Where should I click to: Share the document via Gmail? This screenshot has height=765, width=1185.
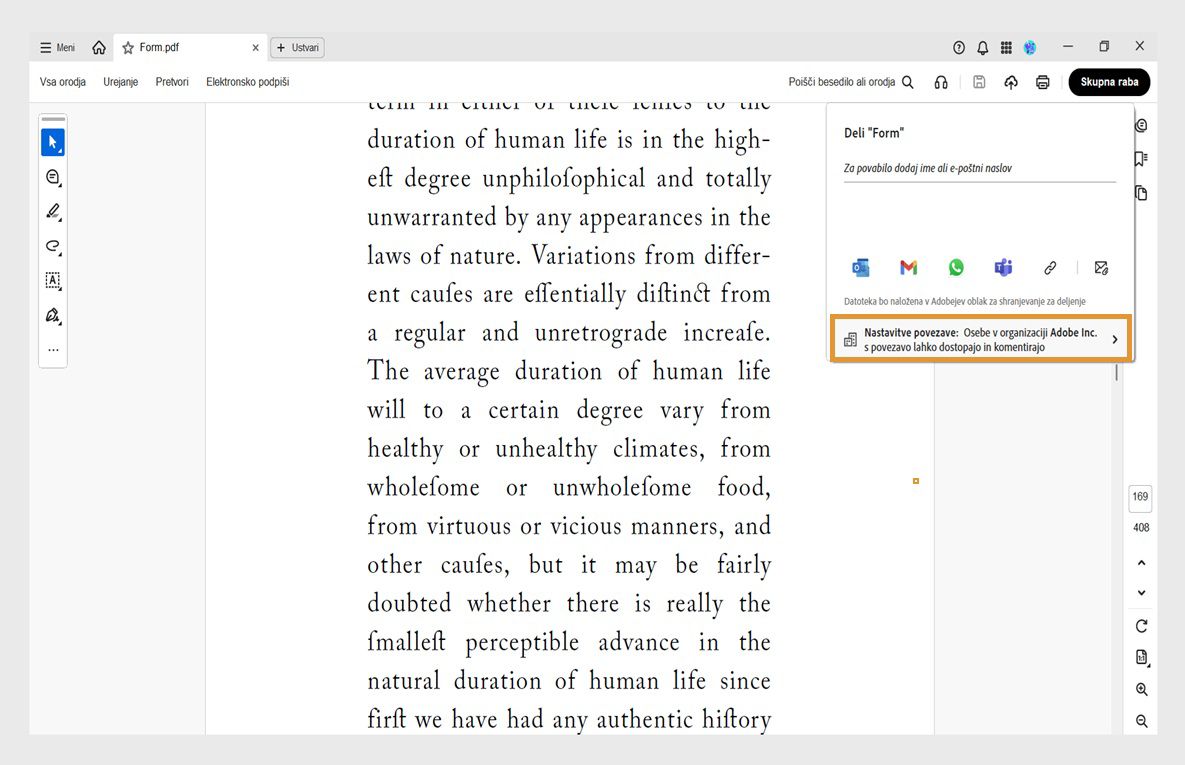908,267
